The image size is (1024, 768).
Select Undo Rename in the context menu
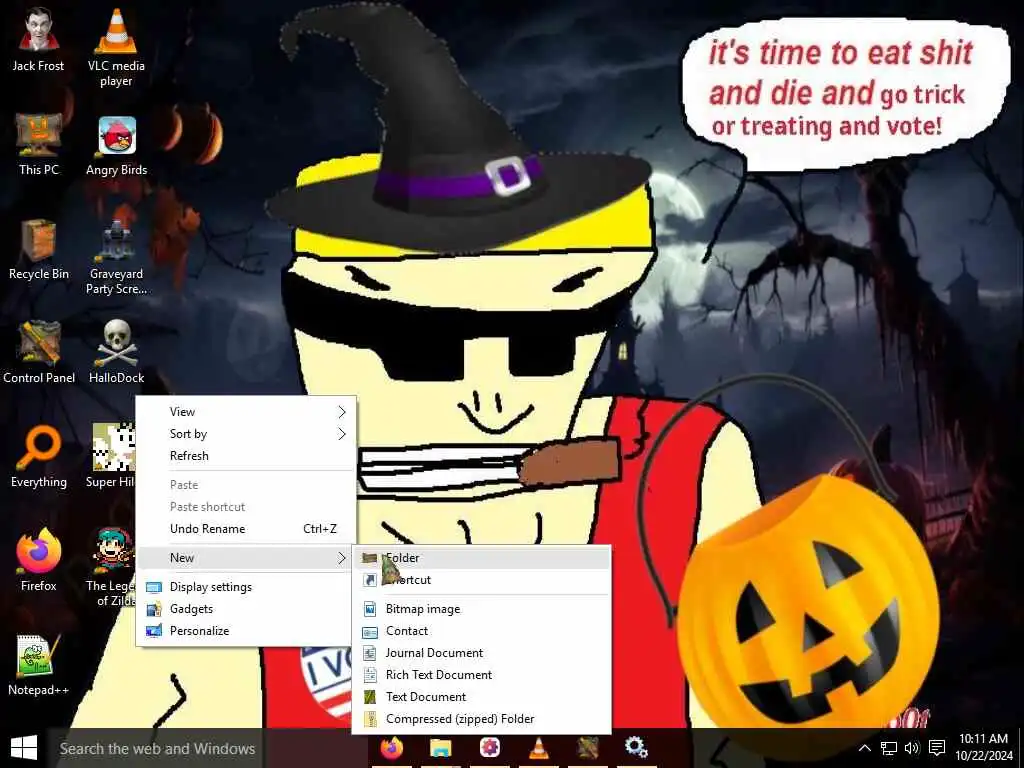(x=246, y=529)
